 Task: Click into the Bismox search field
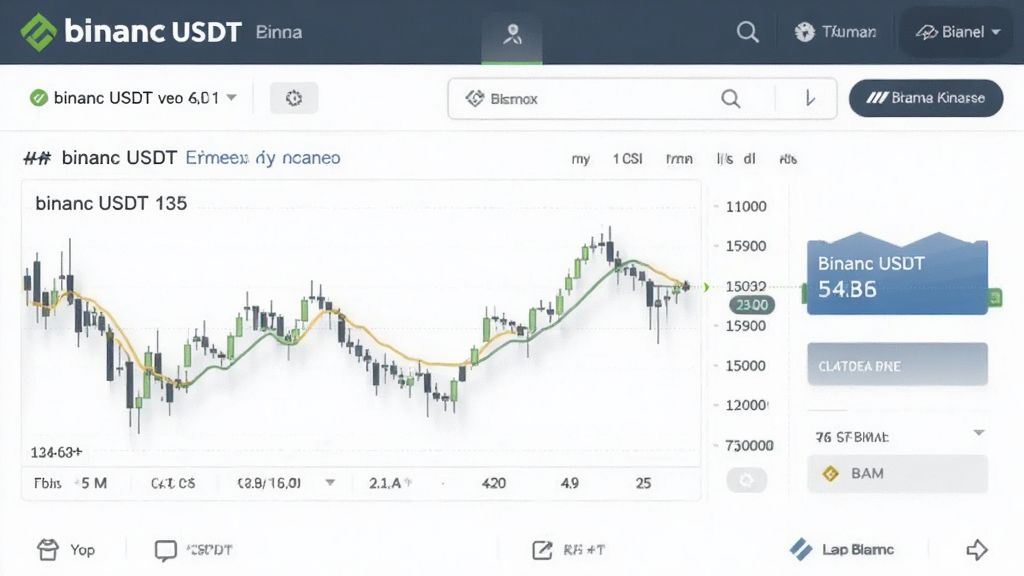642,99
